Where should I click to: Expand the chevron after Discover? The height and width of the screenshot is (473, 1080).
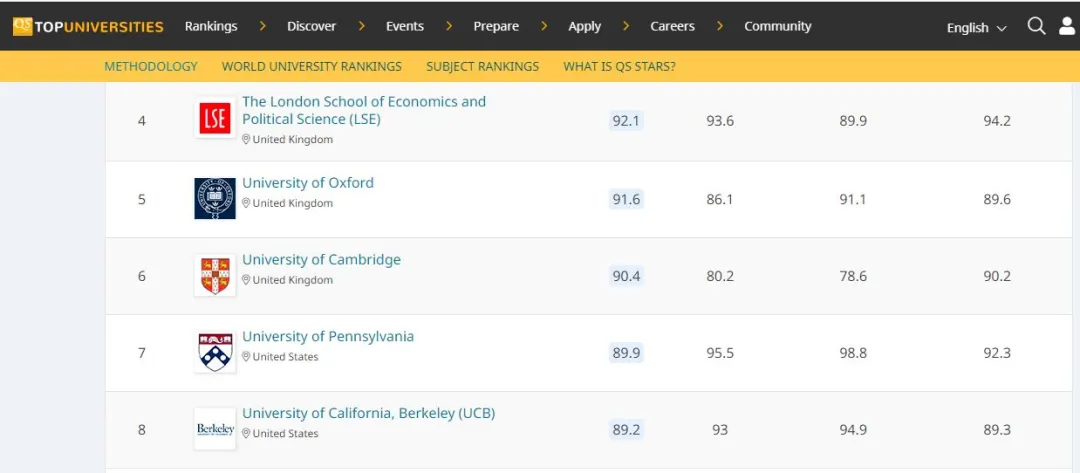(x=362, y=26)
